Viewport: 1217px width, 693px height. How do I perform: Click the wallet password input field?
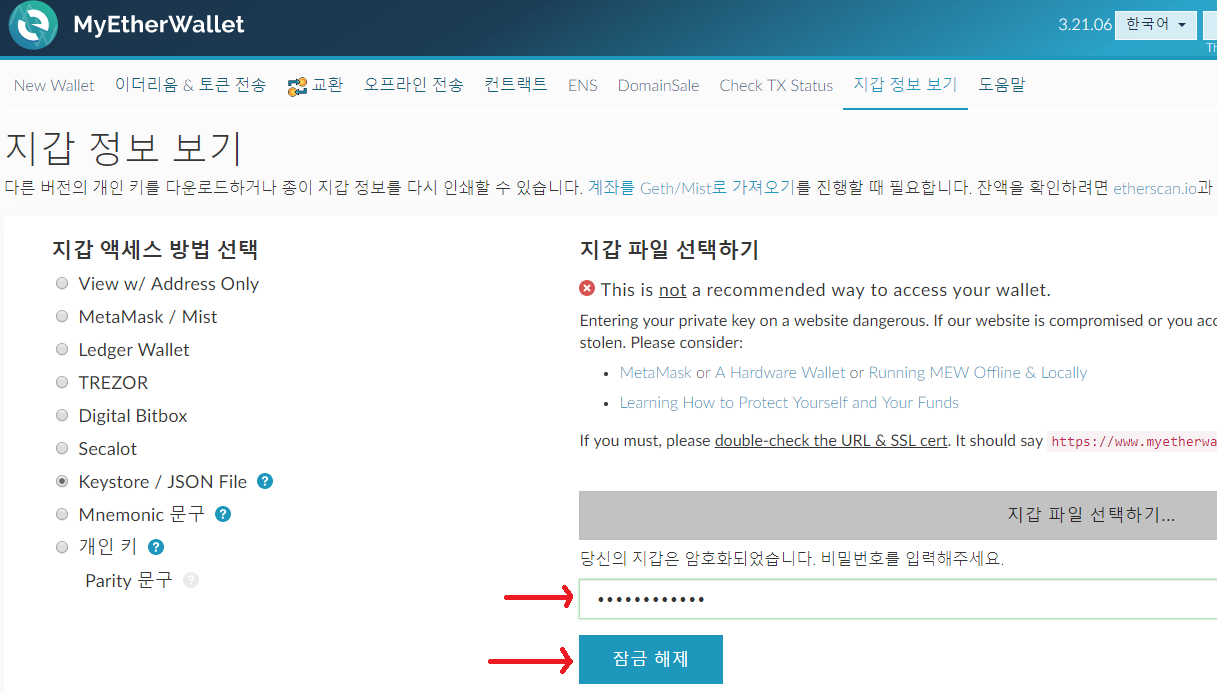898,599
